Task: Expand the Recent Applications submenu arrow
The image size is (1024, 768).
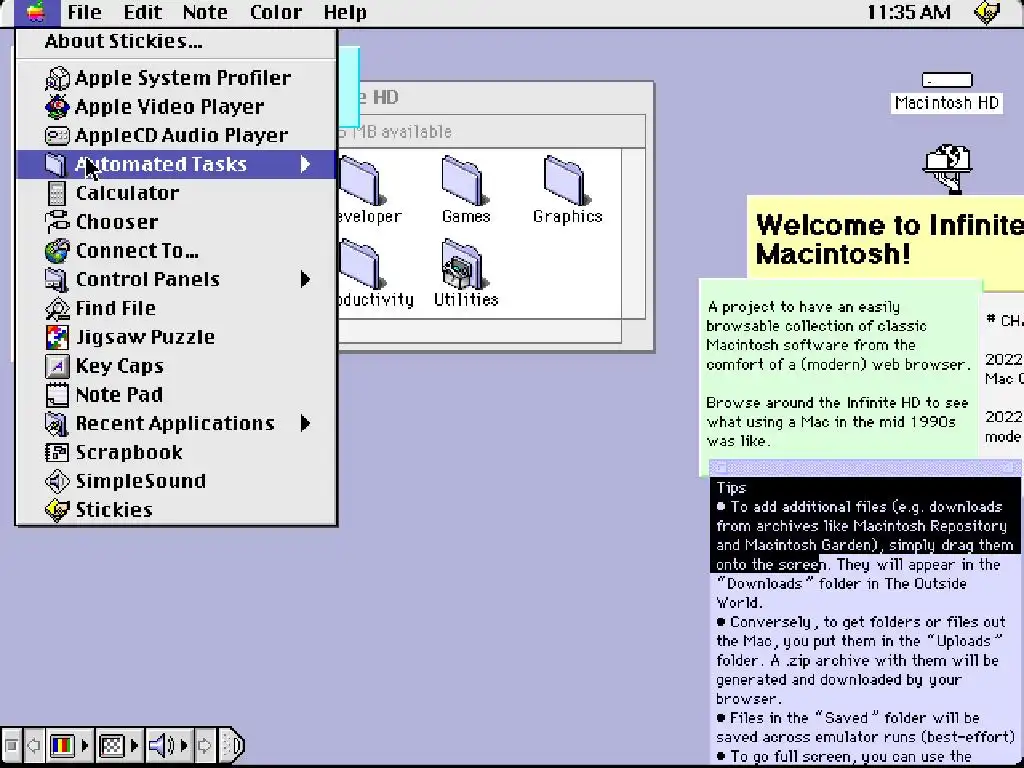Action: click(305, 423)
